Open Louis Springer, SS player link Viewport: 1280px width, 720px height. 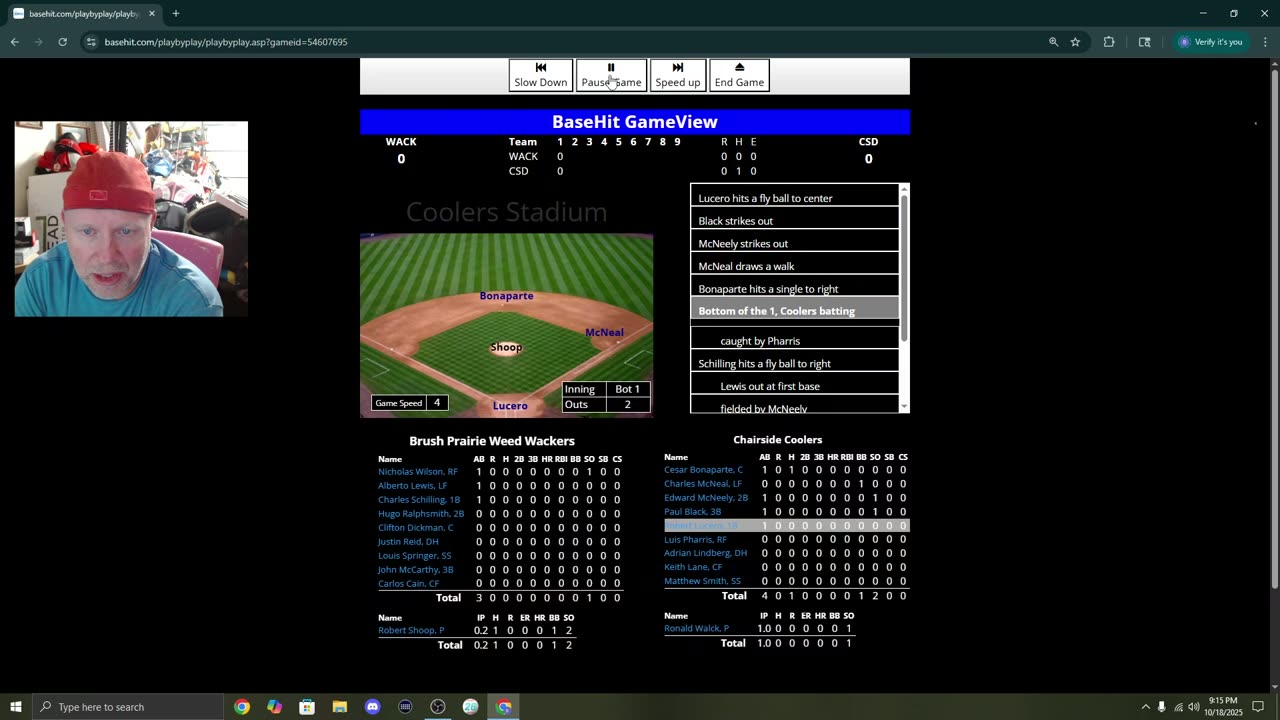click(414, 556)
